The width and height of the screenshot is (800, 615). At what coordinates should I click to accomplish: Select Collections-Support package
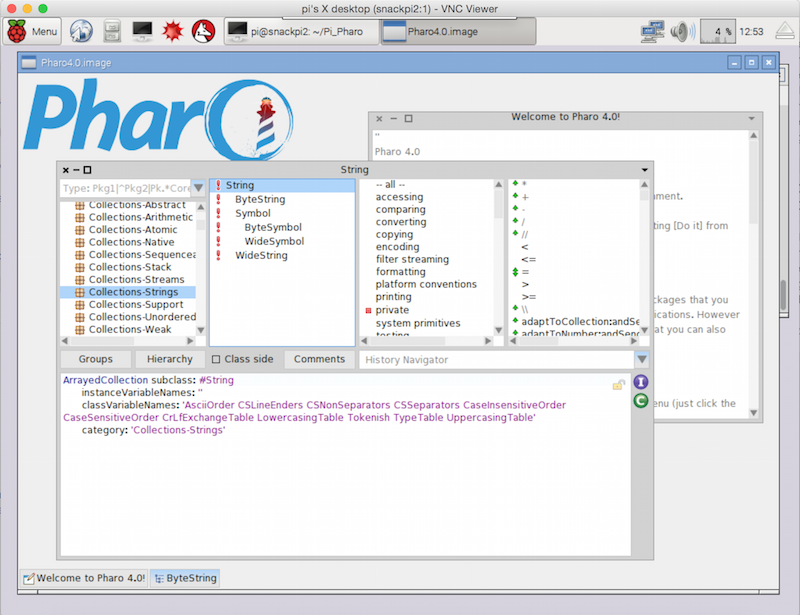point(136,304)
